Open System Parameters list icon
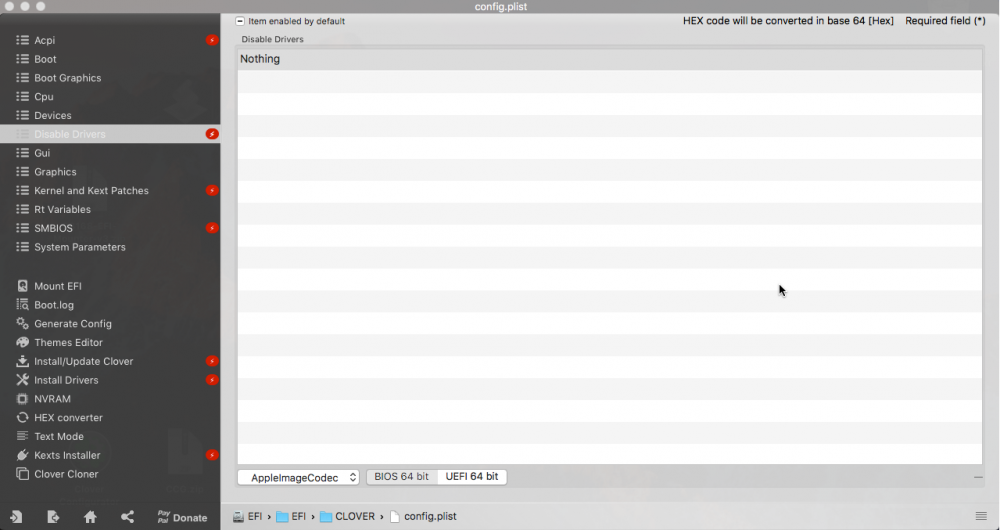The width and height of the screenshot is (1000, 530). (22, 247)
